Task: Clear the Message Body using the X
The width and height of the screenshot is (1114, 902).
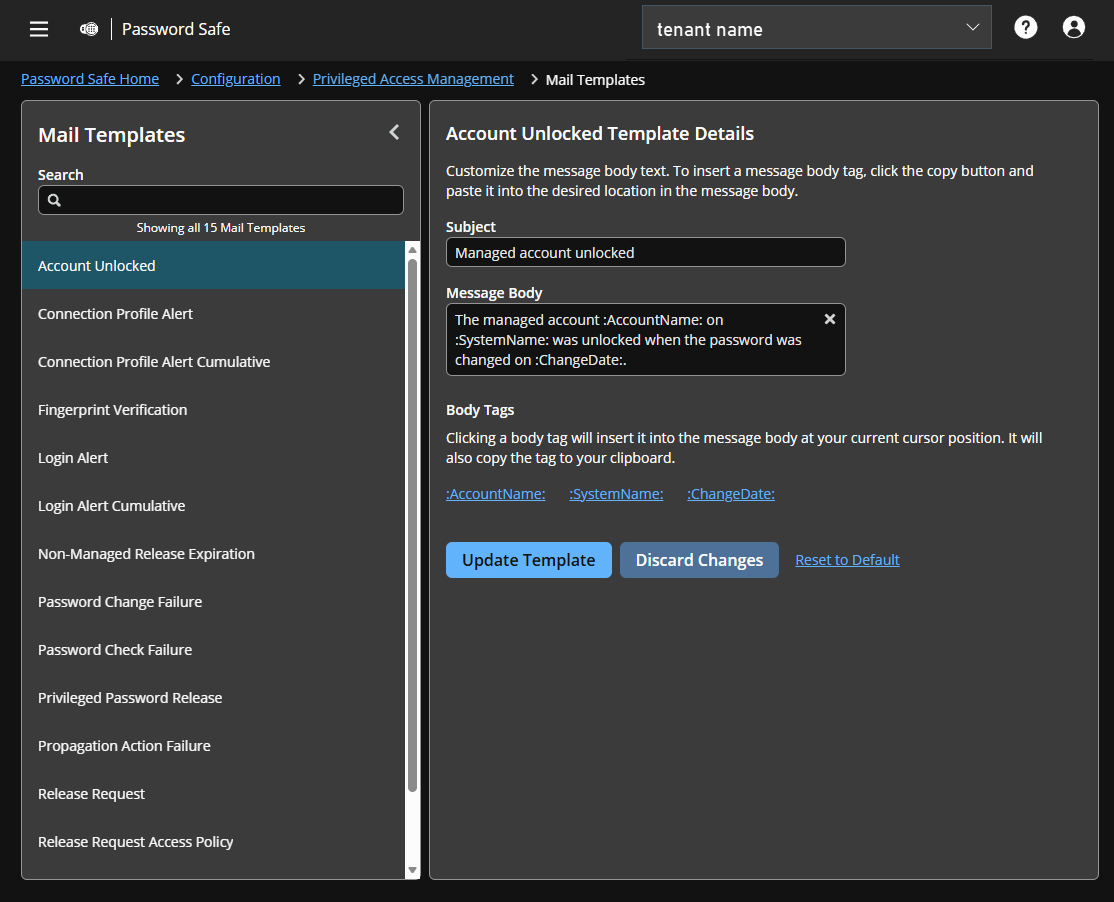Action: [829, 318]
